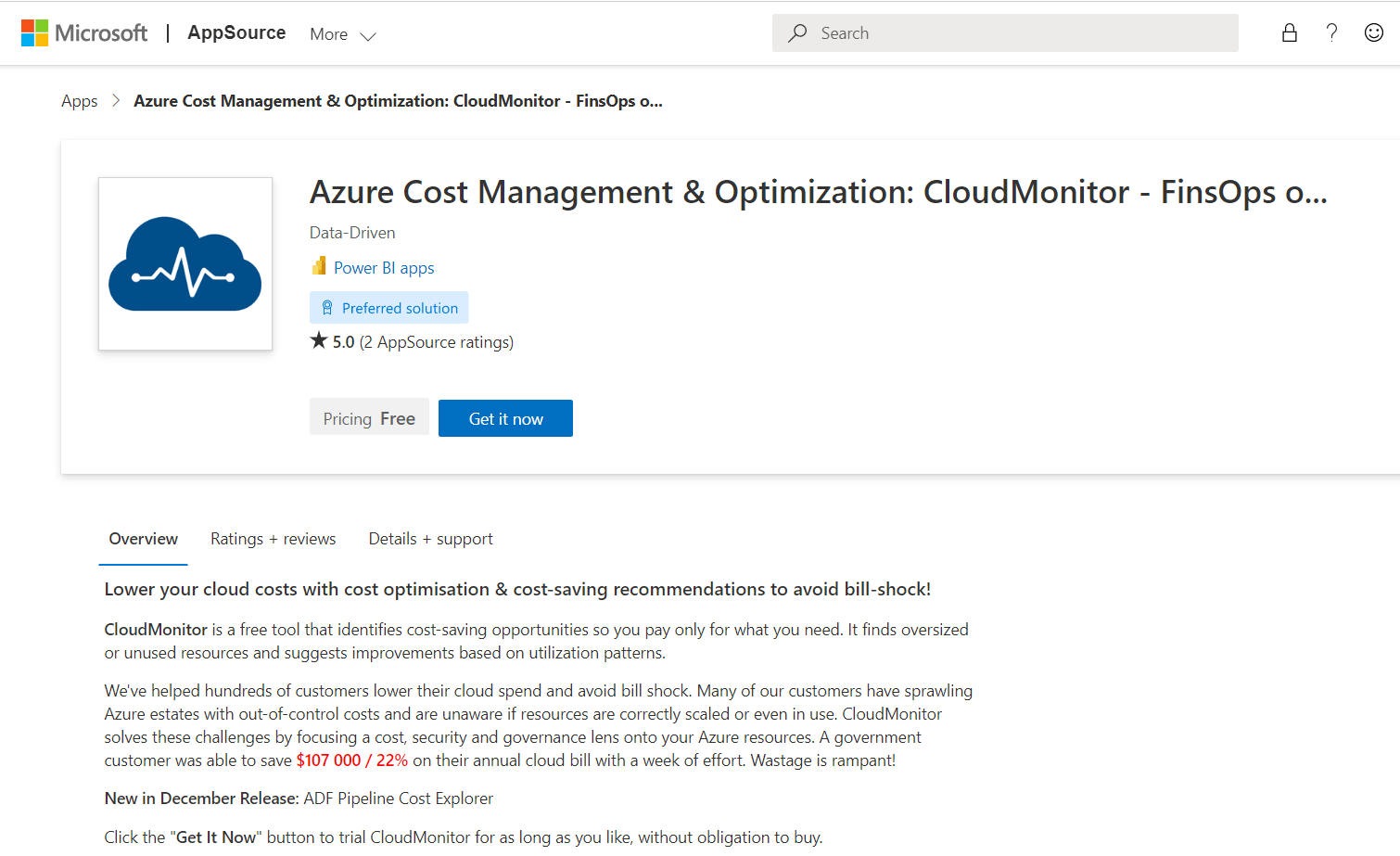
Task: Click the Azure Cost Management app title
Action: 819,192
